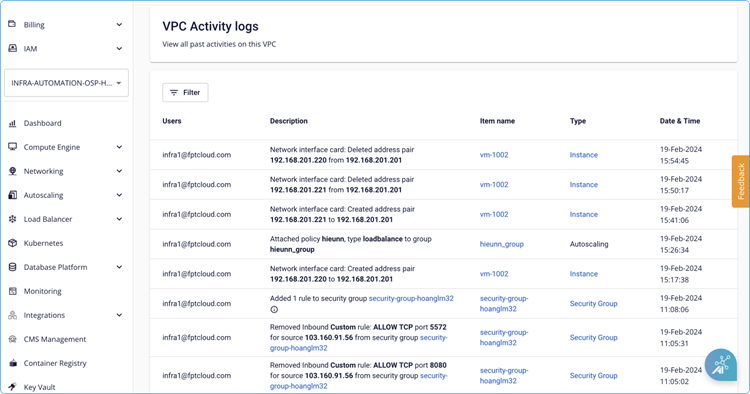
Task: Click Instance type link in the 15:17:38 row
Action: pos(584,274)
